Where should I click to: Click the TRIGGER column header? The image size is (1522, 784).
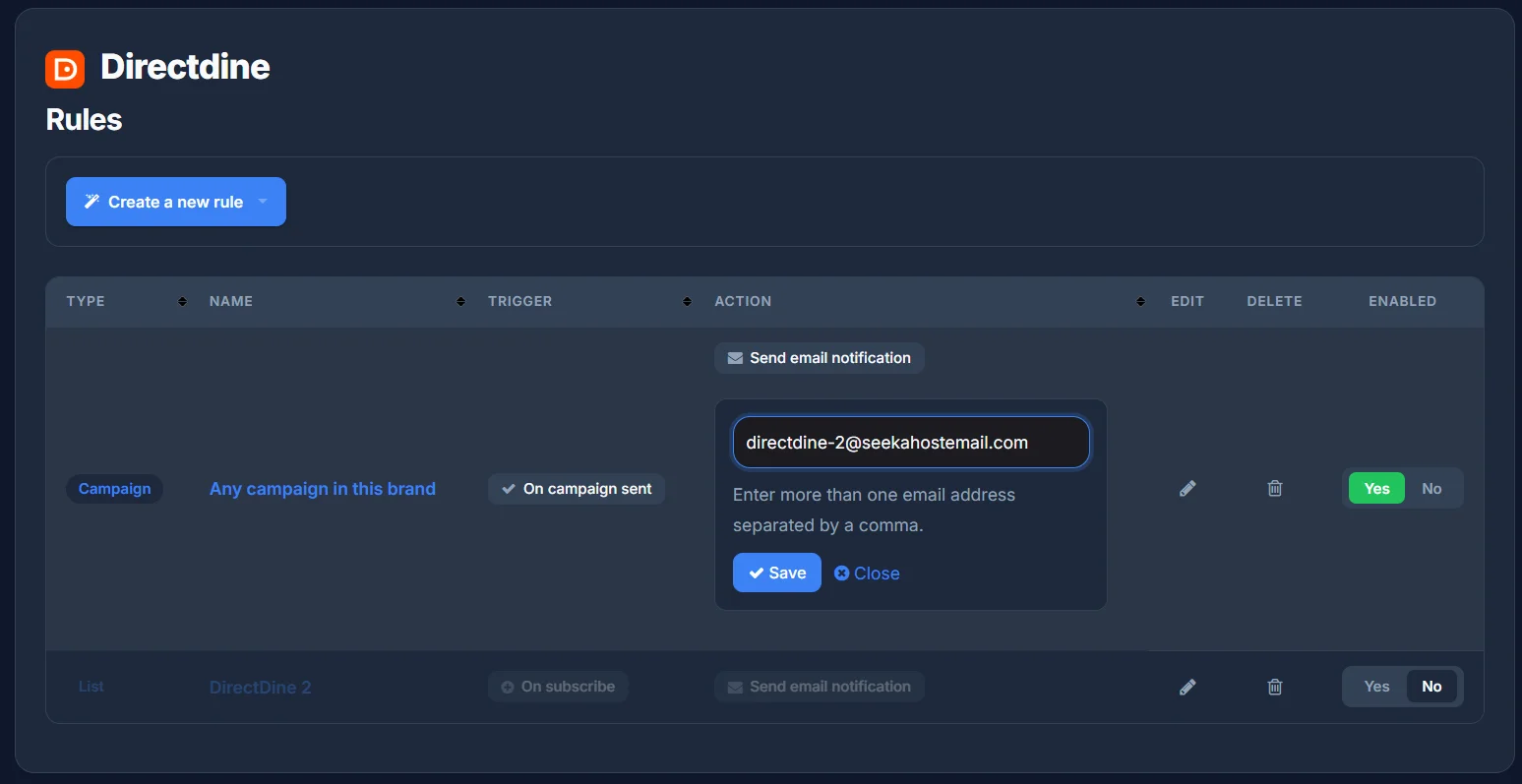(x=520, y=301)
